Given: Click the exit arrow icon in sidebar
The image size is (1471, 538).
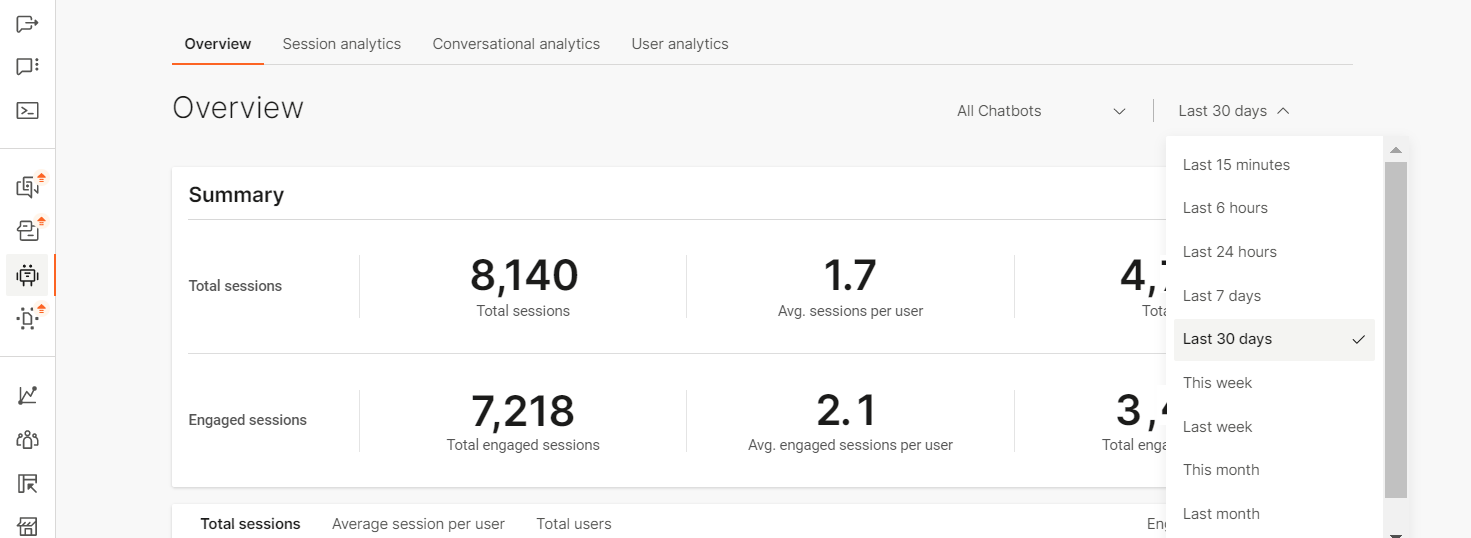Looking at the screenshot, I should [x=27, y=23].
